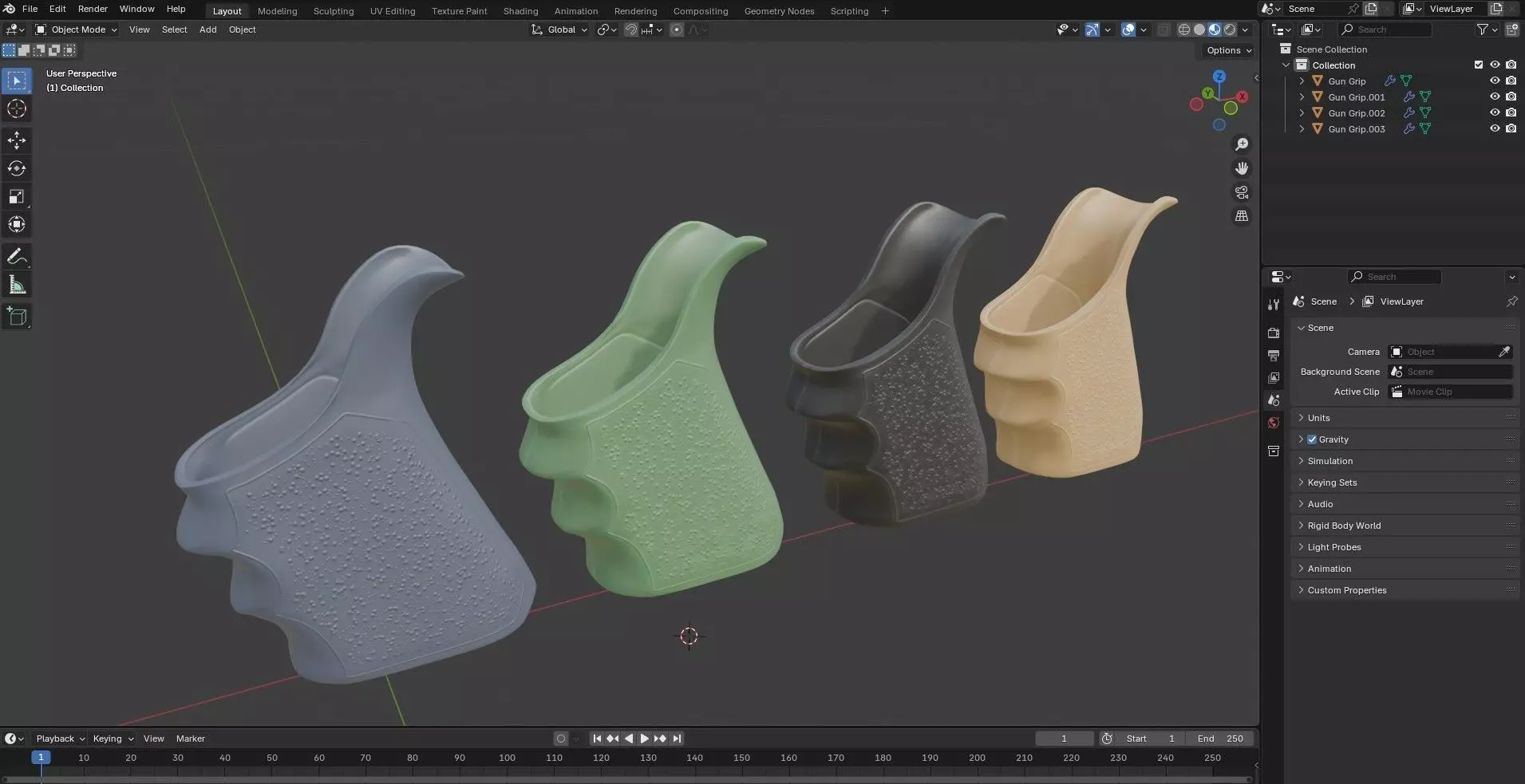Screen dimensions: 1525x784
Task: Select the Annotate tool
Action: [17, 257]
